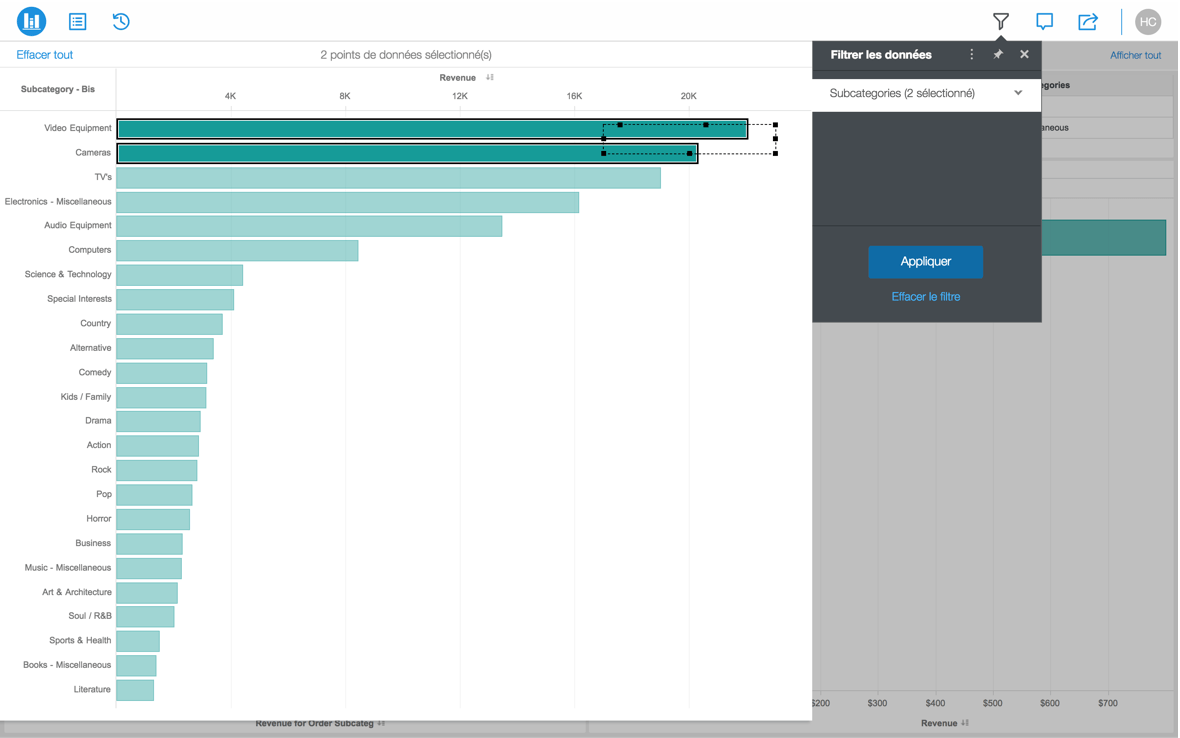This screenshot has height=738, width=1180.
Task: Select the Computers bar
Action: (x=237, y=251)
